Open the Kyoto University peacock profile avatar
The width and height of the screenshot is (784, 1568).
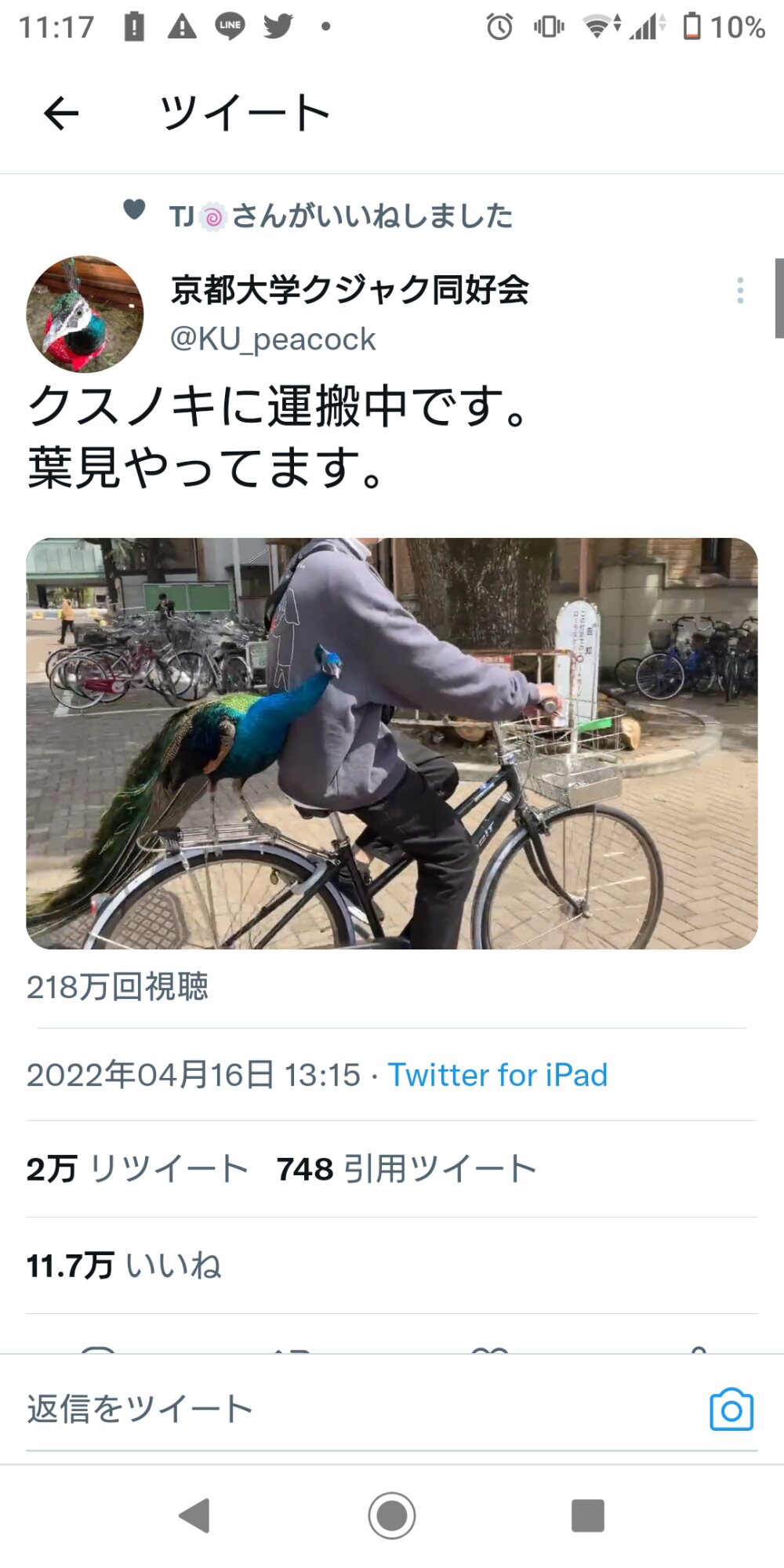coord(85,314)
